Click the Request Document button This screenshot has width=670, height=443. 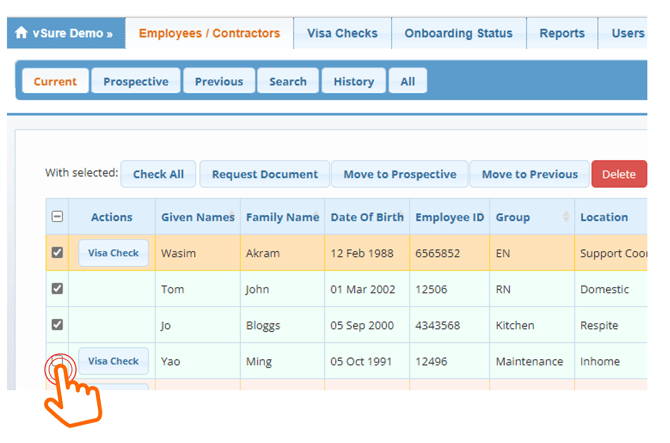265,174
